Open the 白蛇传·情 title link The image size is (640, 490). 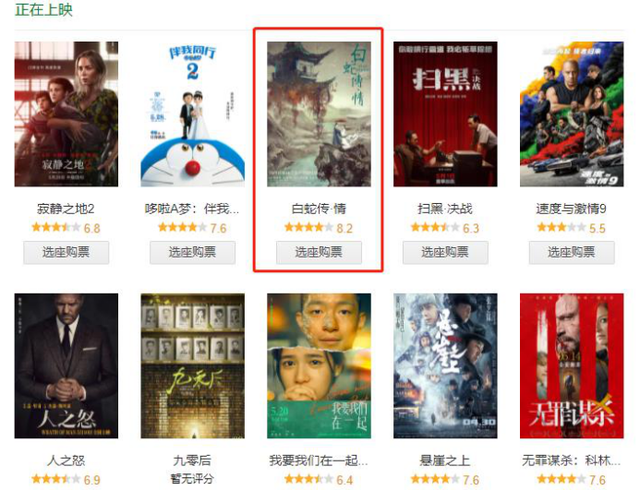click(x=319, y=209)
